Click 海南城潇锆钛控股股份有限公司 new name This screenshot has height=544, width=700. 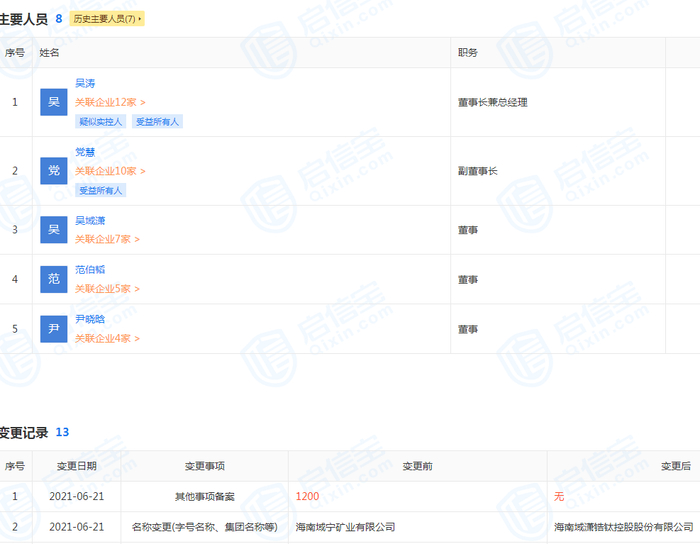click(x=624, y=527)
